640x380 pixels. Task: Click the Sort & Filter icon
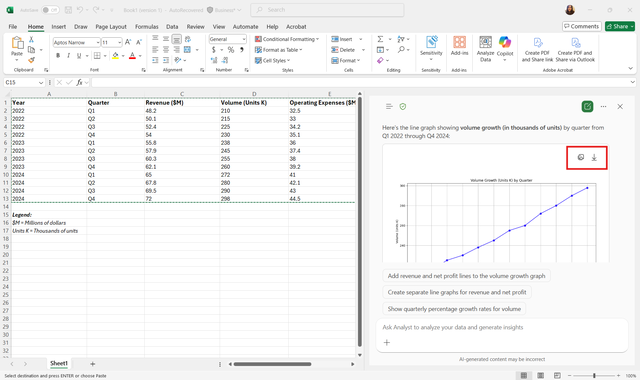click(401, 39)
